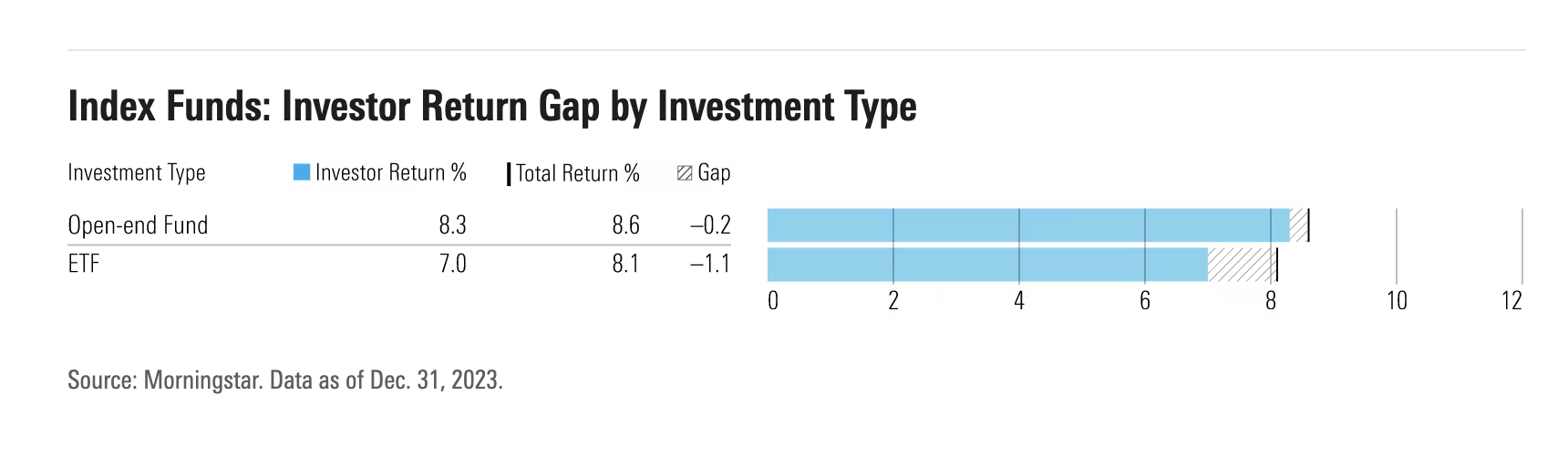The height and width of the screenshot is (458, 1568).
Task: Click the Morningstar source note
Action: 285,380
